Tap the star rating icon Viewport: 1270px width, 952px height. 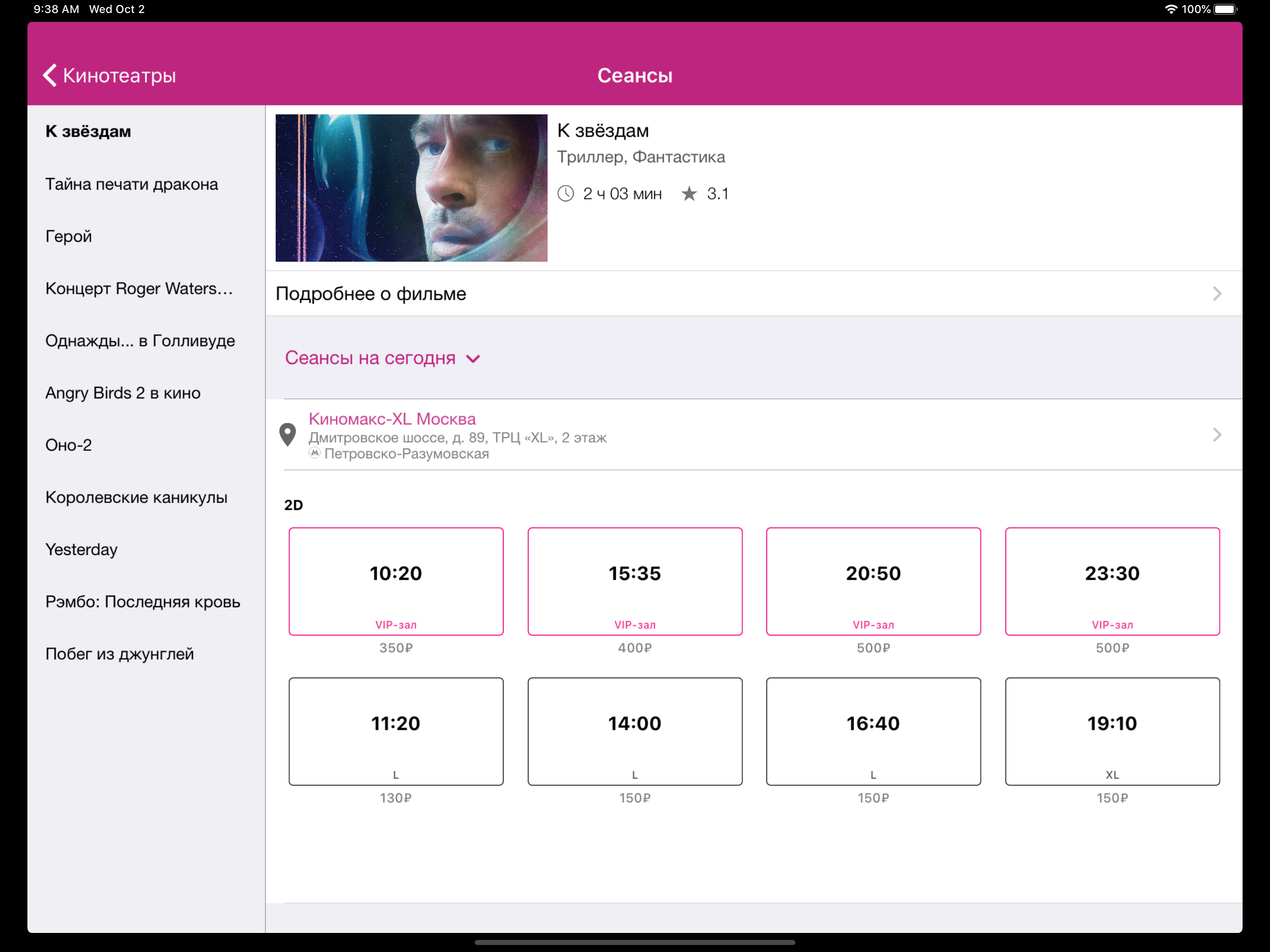tap(689, 193)
